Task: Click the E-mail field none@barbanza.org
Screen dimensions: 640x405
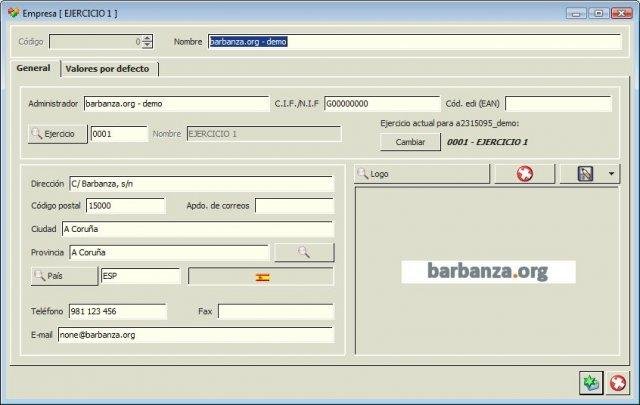Action: (196, 335)
